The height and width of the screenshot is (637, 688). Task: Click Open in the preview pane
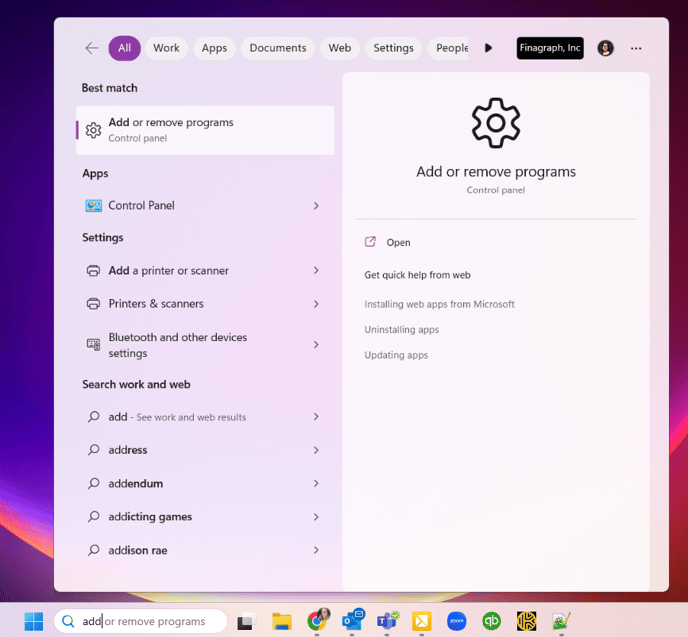(398, 242)
